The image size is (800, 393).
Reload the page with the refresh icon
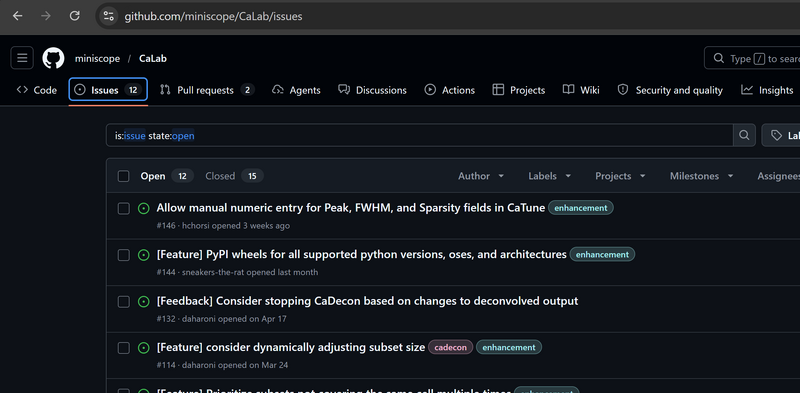click(74, 16)
